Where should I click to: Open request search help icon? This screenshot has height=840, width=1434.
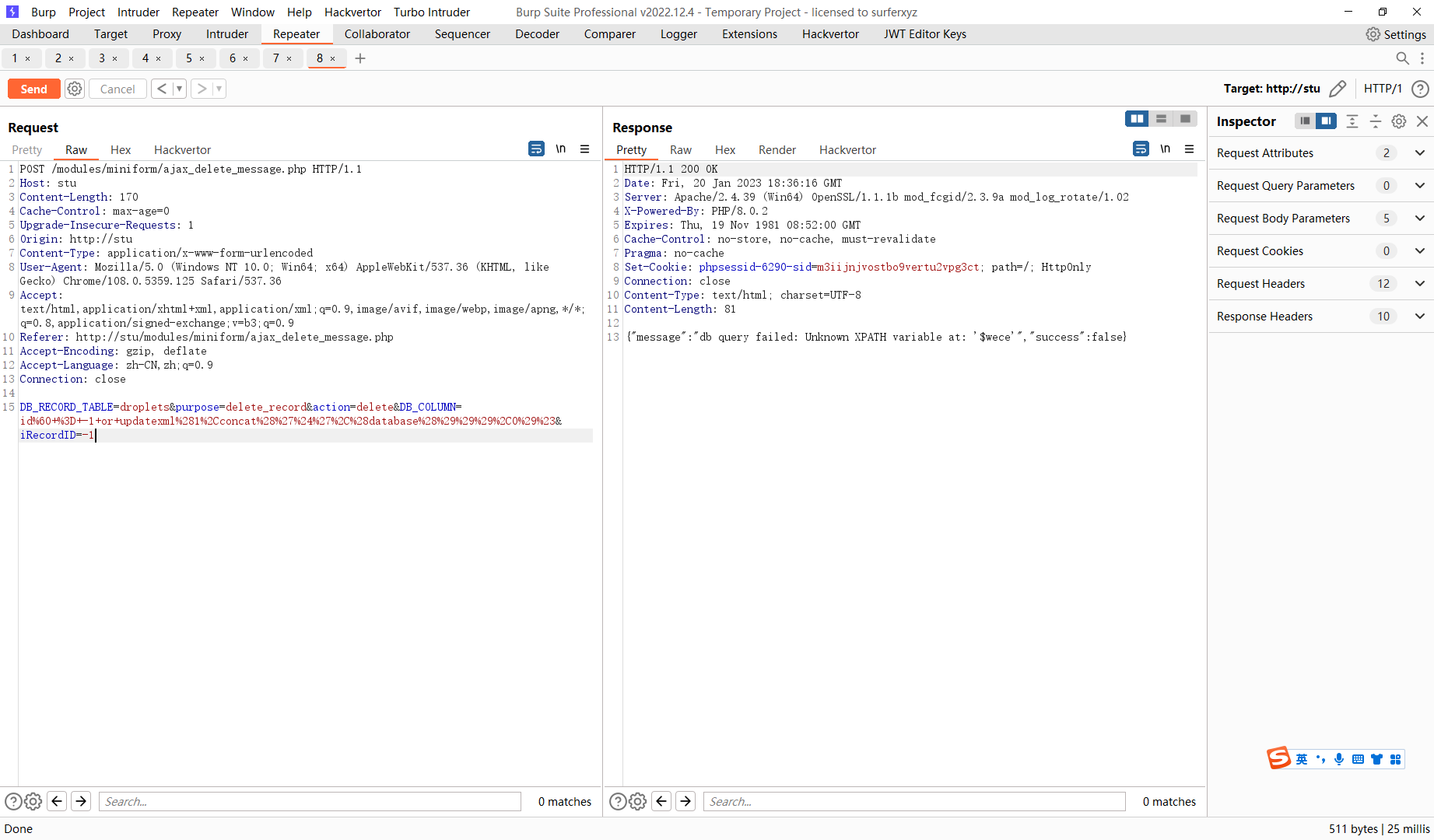click(x=13, y=801)
